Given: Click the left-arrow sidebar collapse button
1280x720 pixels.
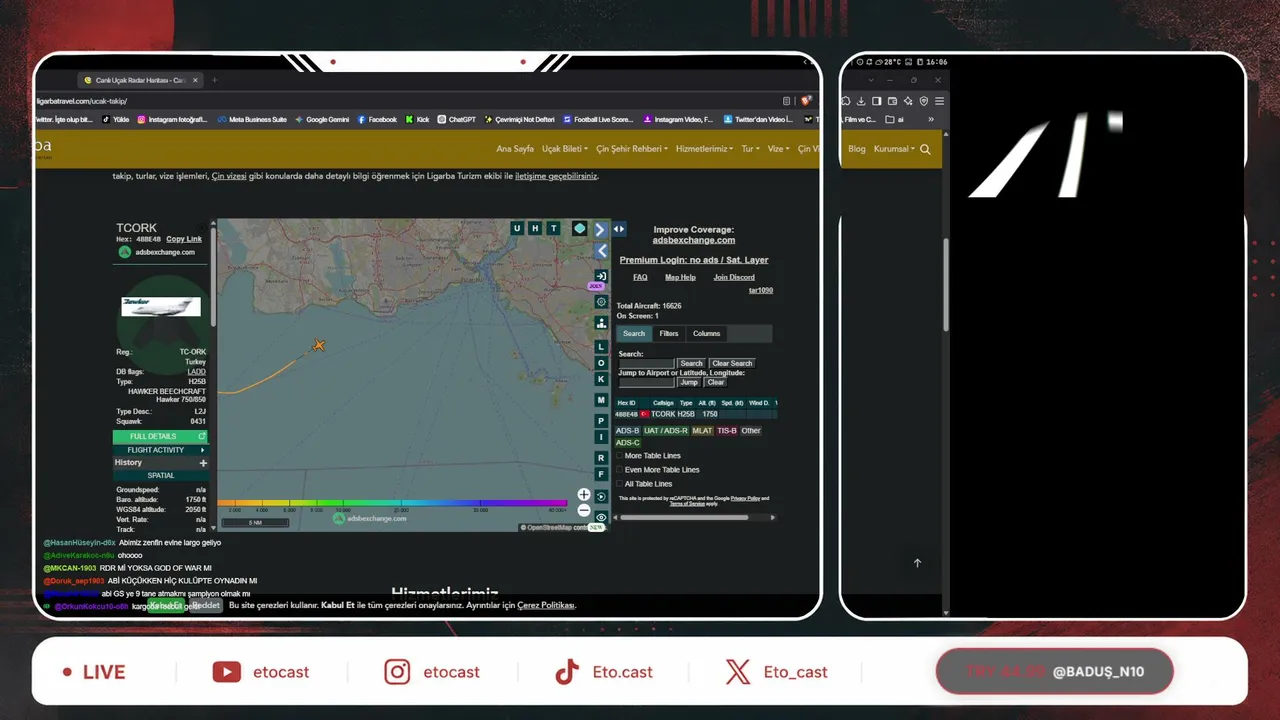Looking at the screenshot, I should click(601, 250).
